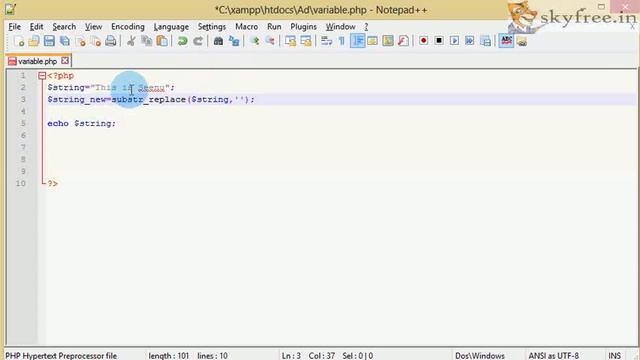Click the Paste clipboard icon

pyautogui.click(x=162, y=41)
